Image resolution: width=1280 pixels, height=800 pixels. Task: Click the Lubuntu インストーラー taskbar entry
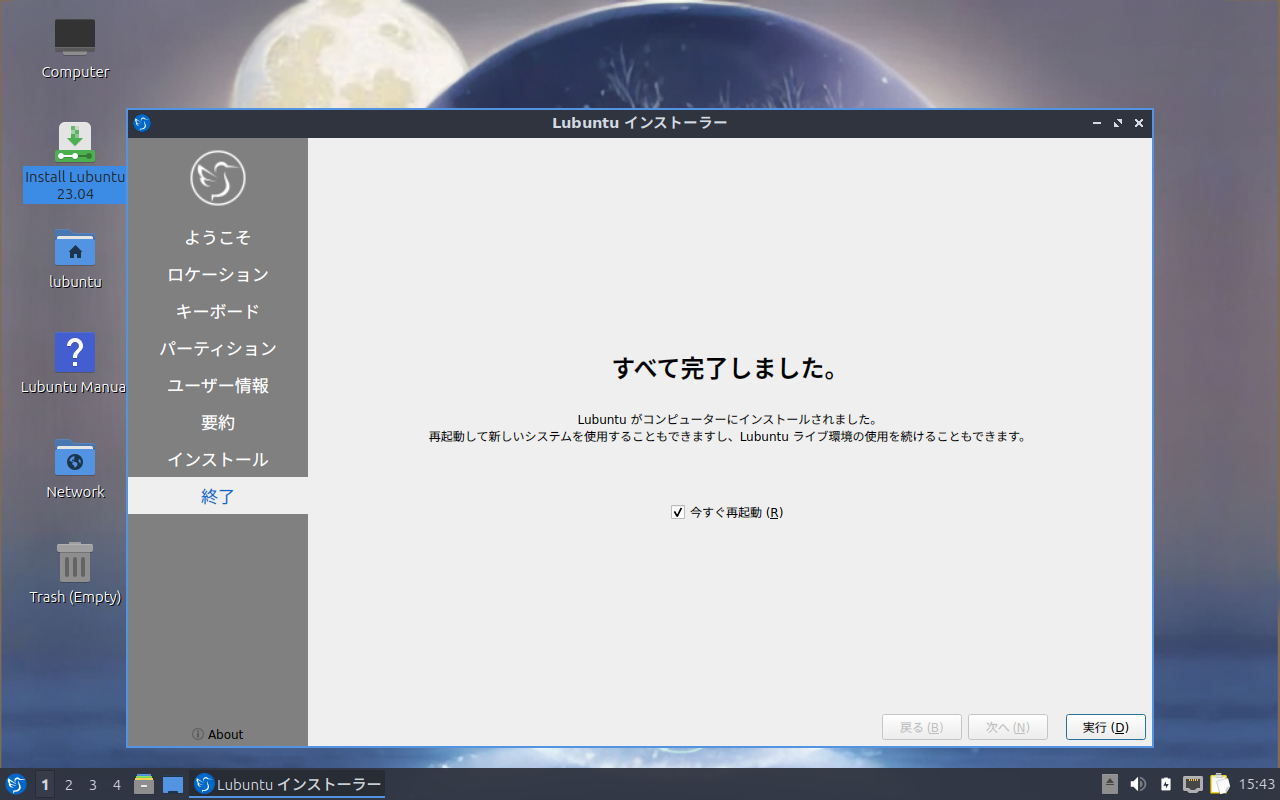tap(287, 784)
